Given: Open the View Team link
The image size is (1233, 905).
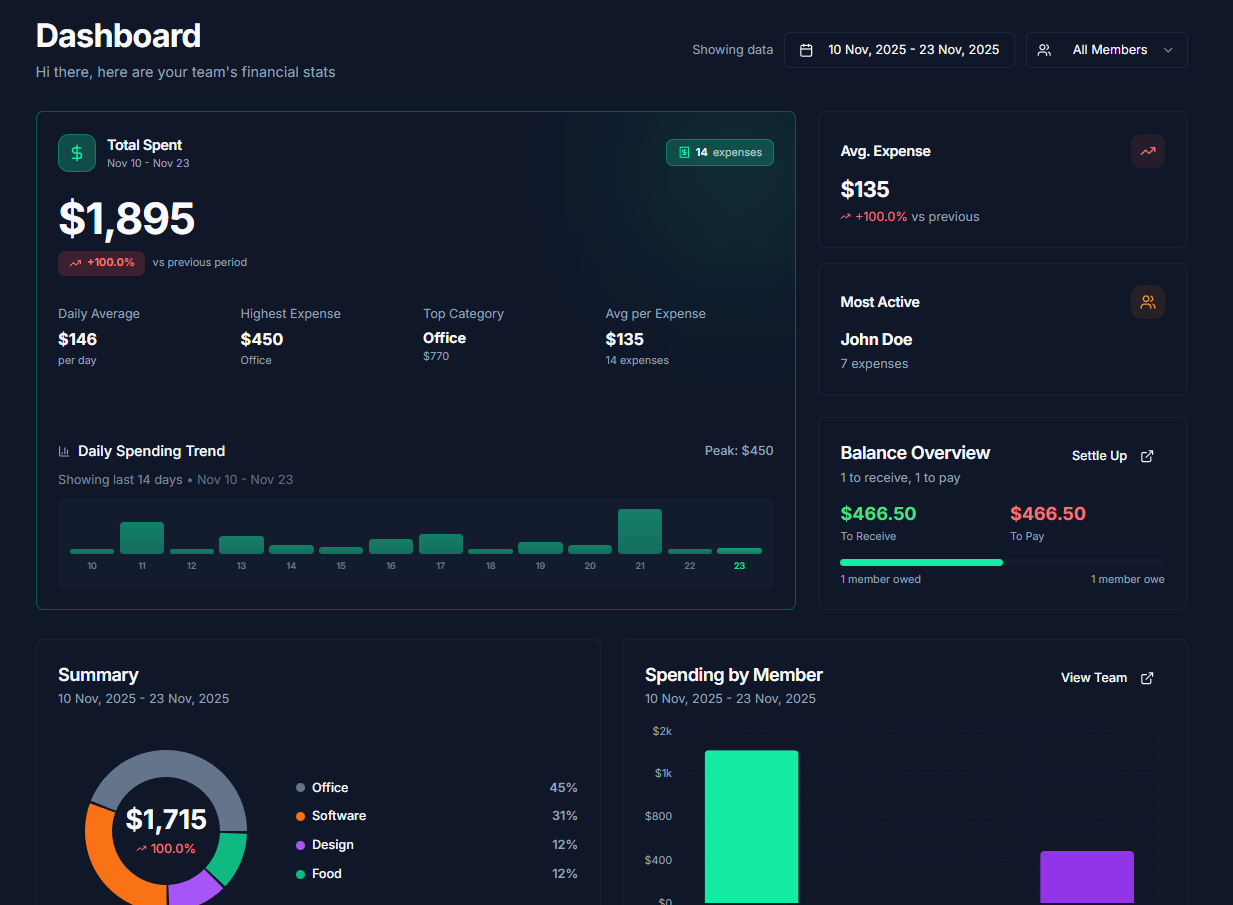Looking at the screenshot, I should (1093, 677).
